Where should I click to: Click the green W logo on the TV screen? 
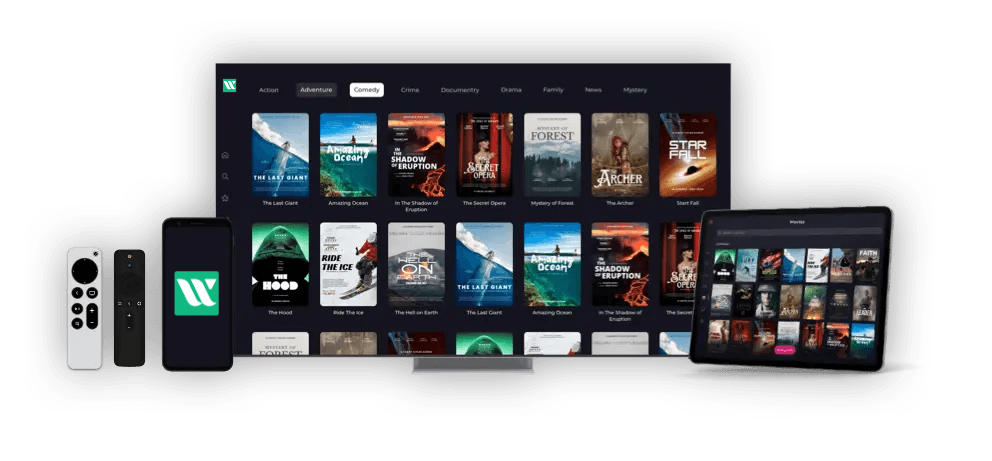(229, 85)
